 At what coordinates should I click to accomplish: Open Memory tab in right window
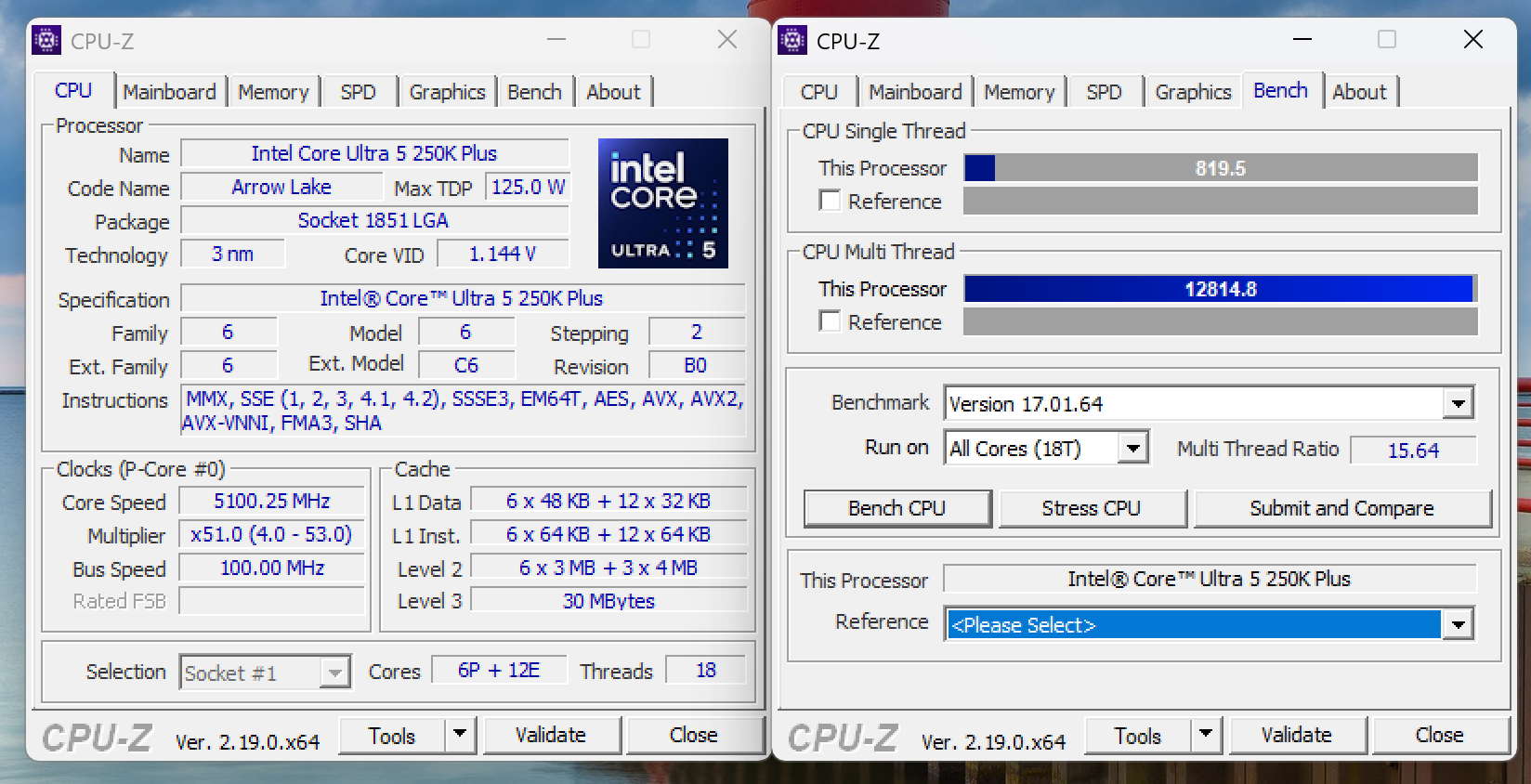point(1019,92)
